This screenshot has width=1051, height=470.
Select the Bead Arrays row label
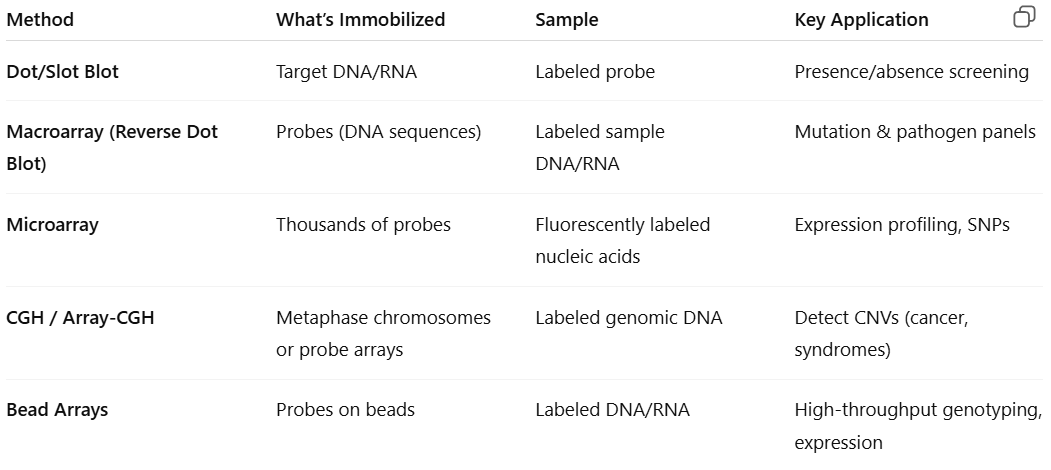(x=57, y=410)
